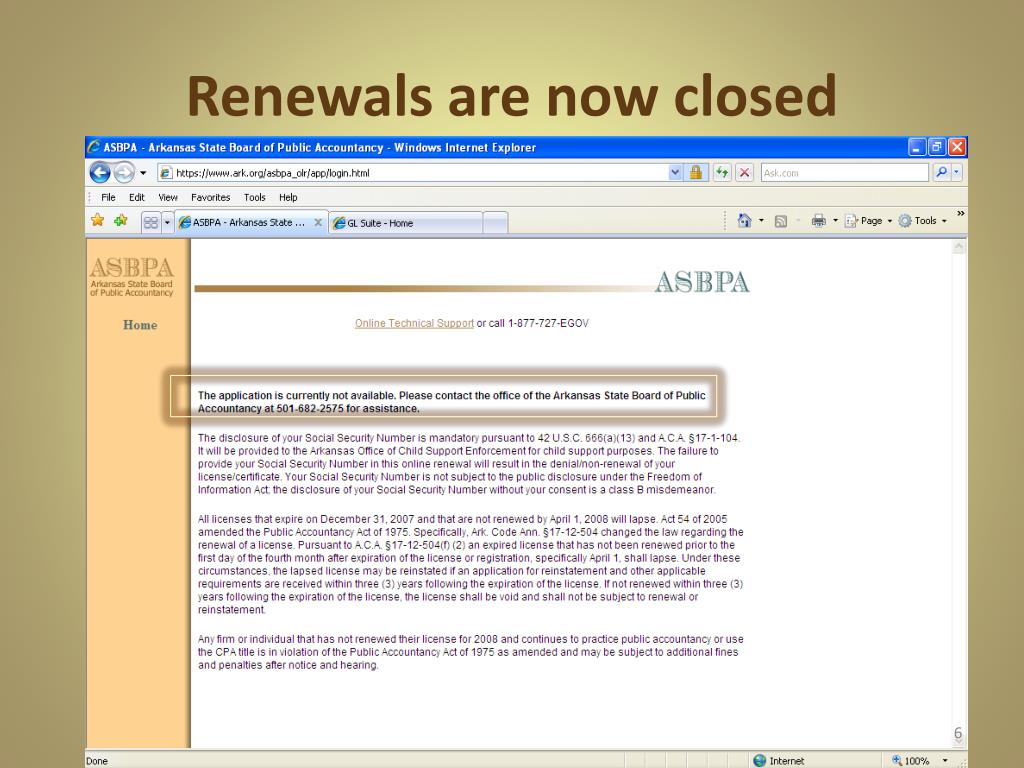This screenshot has height=768, width=1024.
Task: Open the Help menu
Action: [288, 197]
